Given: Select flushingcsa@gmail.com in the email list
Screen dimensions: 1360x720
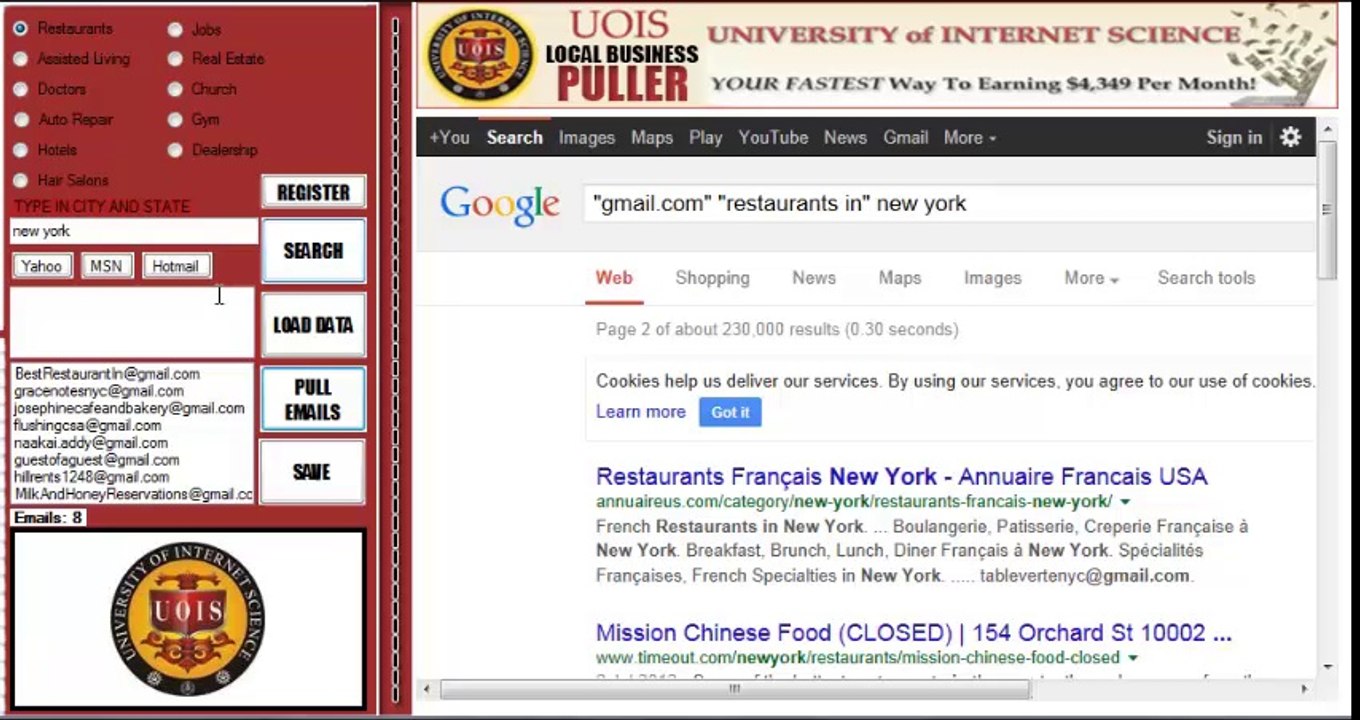Looking at the screenshot, I should 87,425.
